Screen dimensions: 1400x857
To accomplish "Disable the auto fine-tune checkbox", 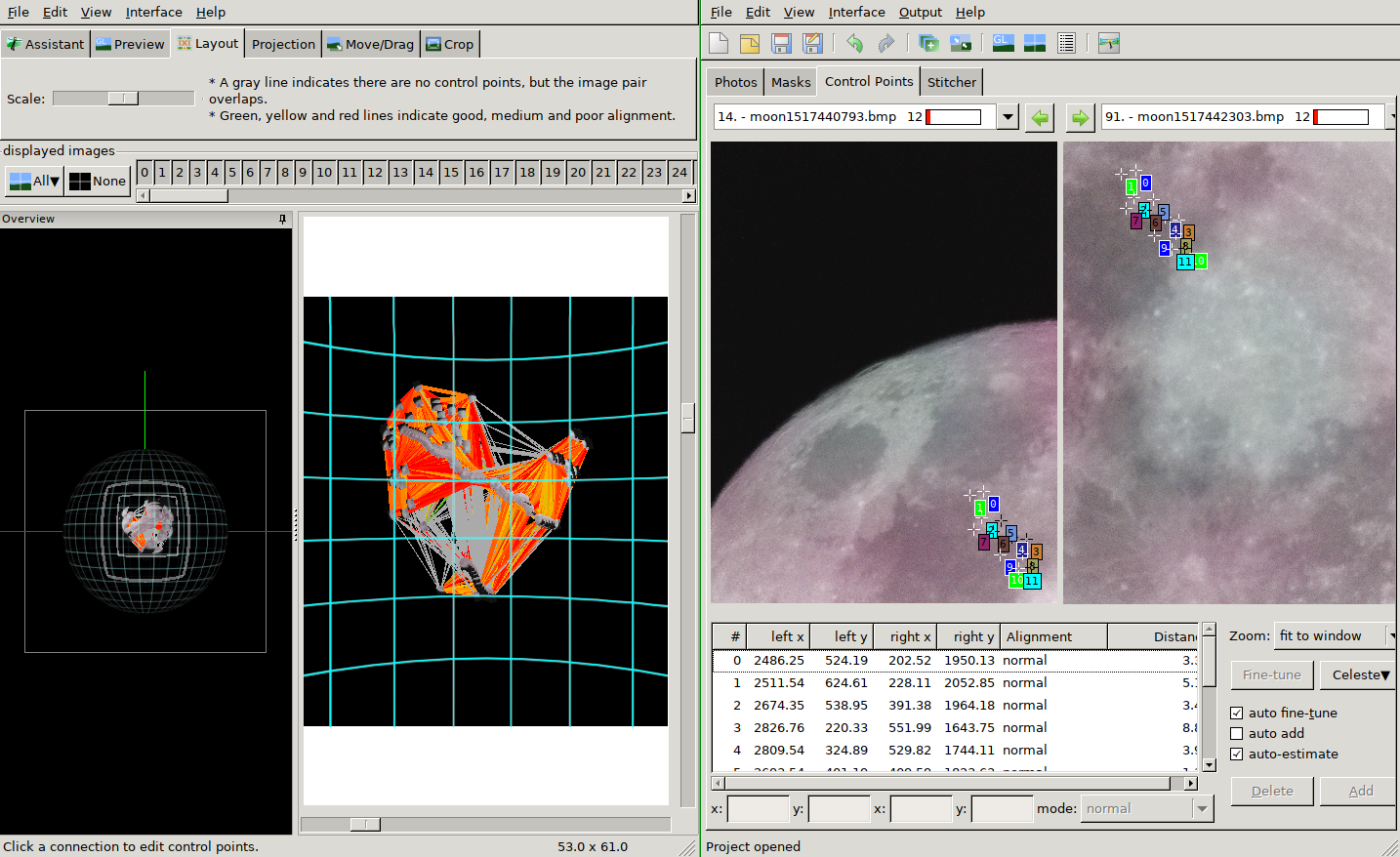I will tap(1237, 713).
